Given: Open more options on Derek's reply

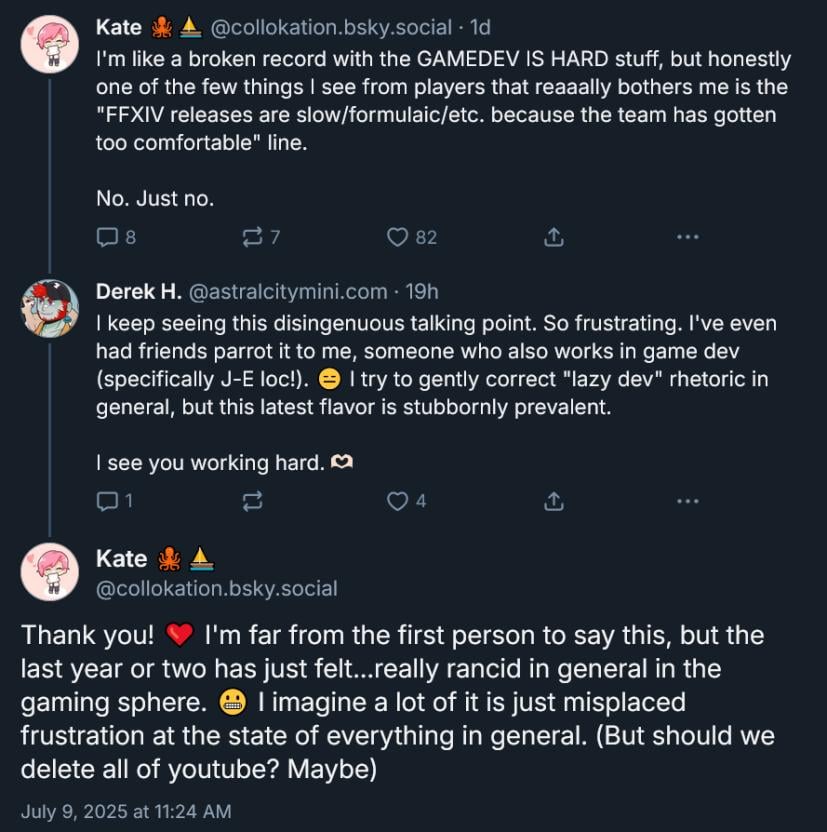Looking at the screenshot, I should (686, 501).
